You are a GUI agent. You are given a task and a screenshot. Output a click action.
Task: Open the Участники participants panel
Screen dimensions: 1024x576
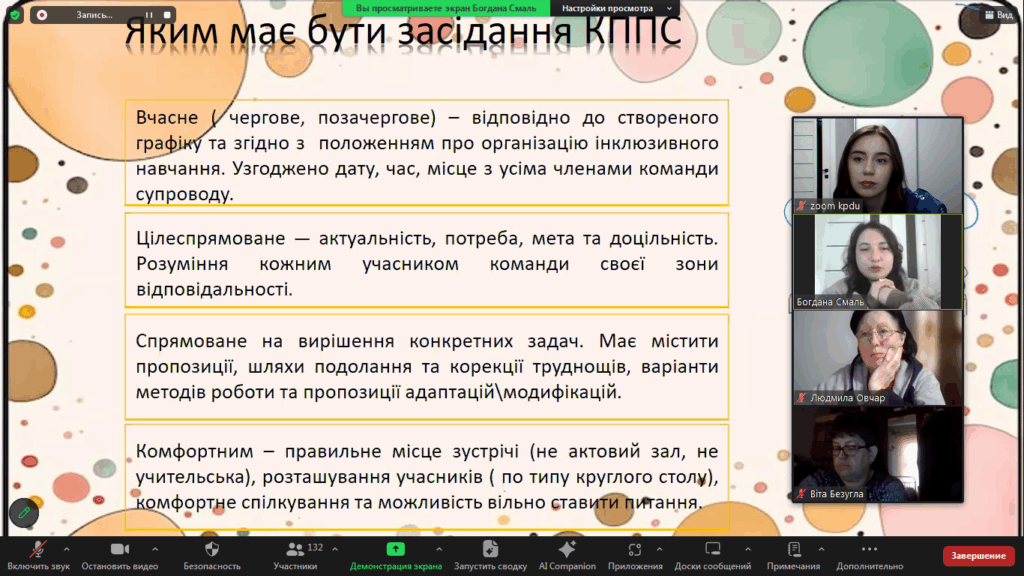coord(294,549)
